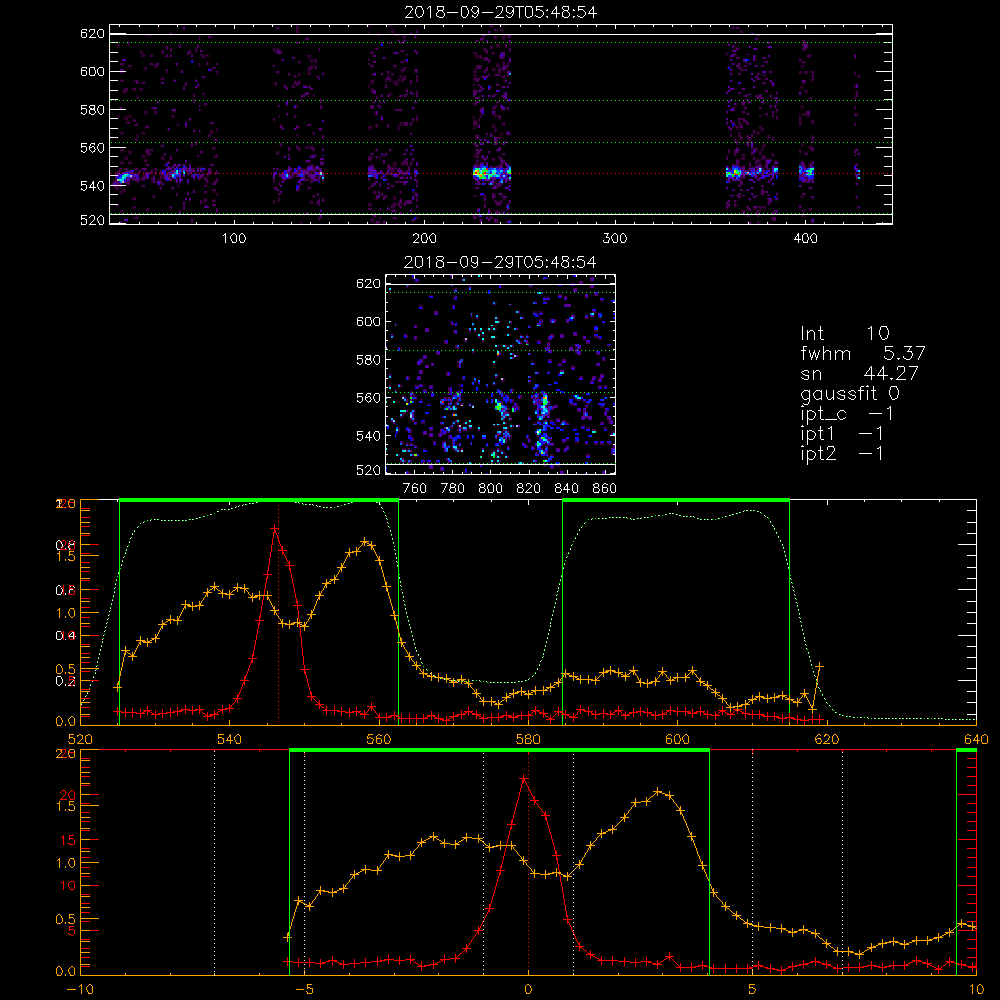Click the long green bar atop bottom plot
This screenshot has height=1000, width=1000.
point(499,751)
